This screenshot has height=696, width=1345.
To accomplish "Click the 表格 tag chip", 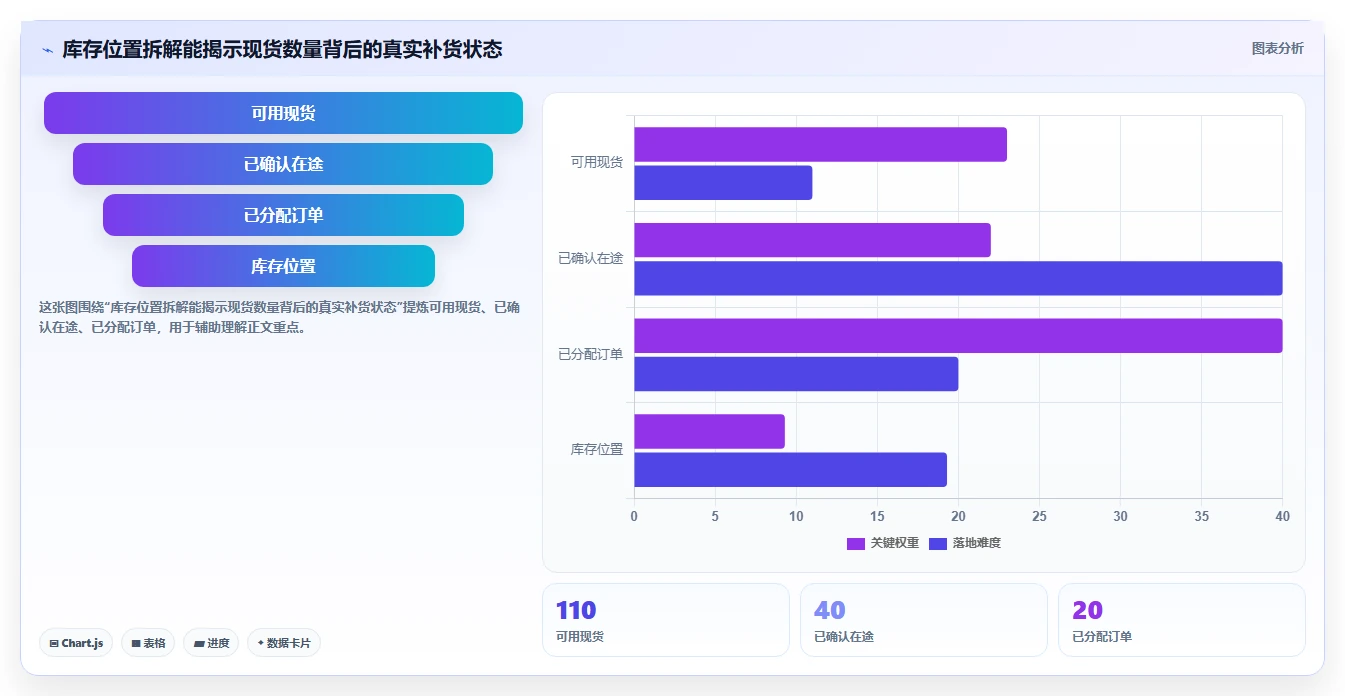I will pyautogui.click(x=148, y=643).
